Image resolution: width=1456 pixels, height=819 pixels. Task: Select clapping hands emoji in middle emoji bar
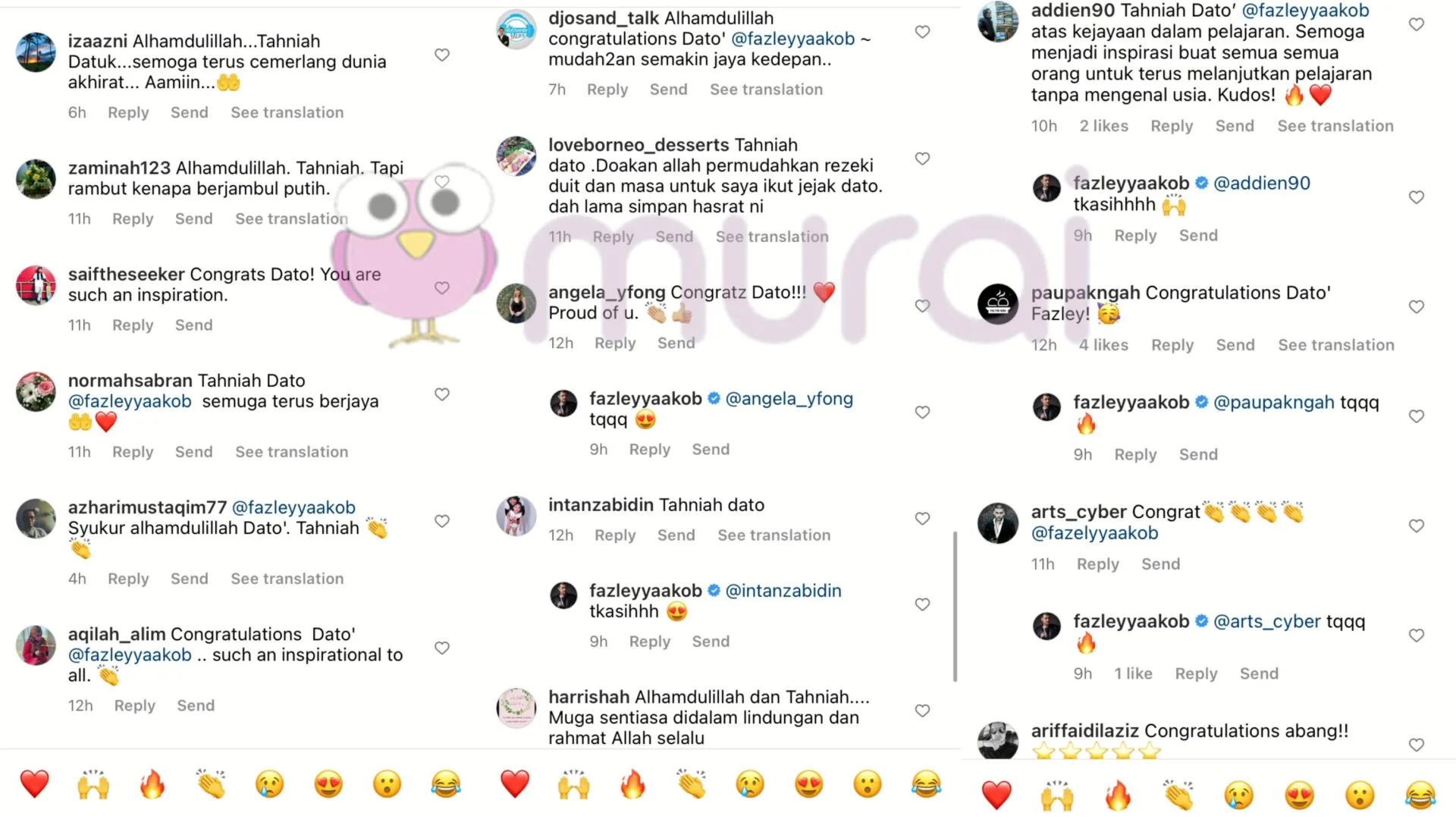coord(691,783)
